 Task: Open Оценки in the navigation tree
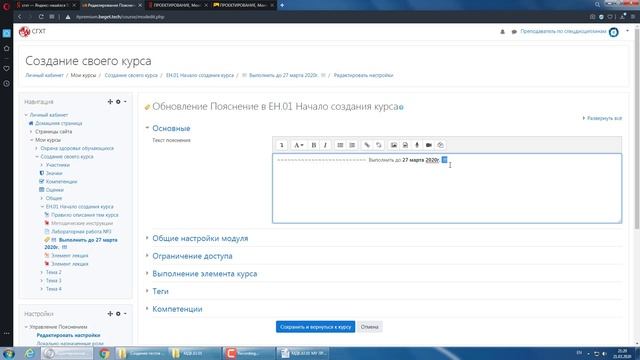click(x=55, y=190)
